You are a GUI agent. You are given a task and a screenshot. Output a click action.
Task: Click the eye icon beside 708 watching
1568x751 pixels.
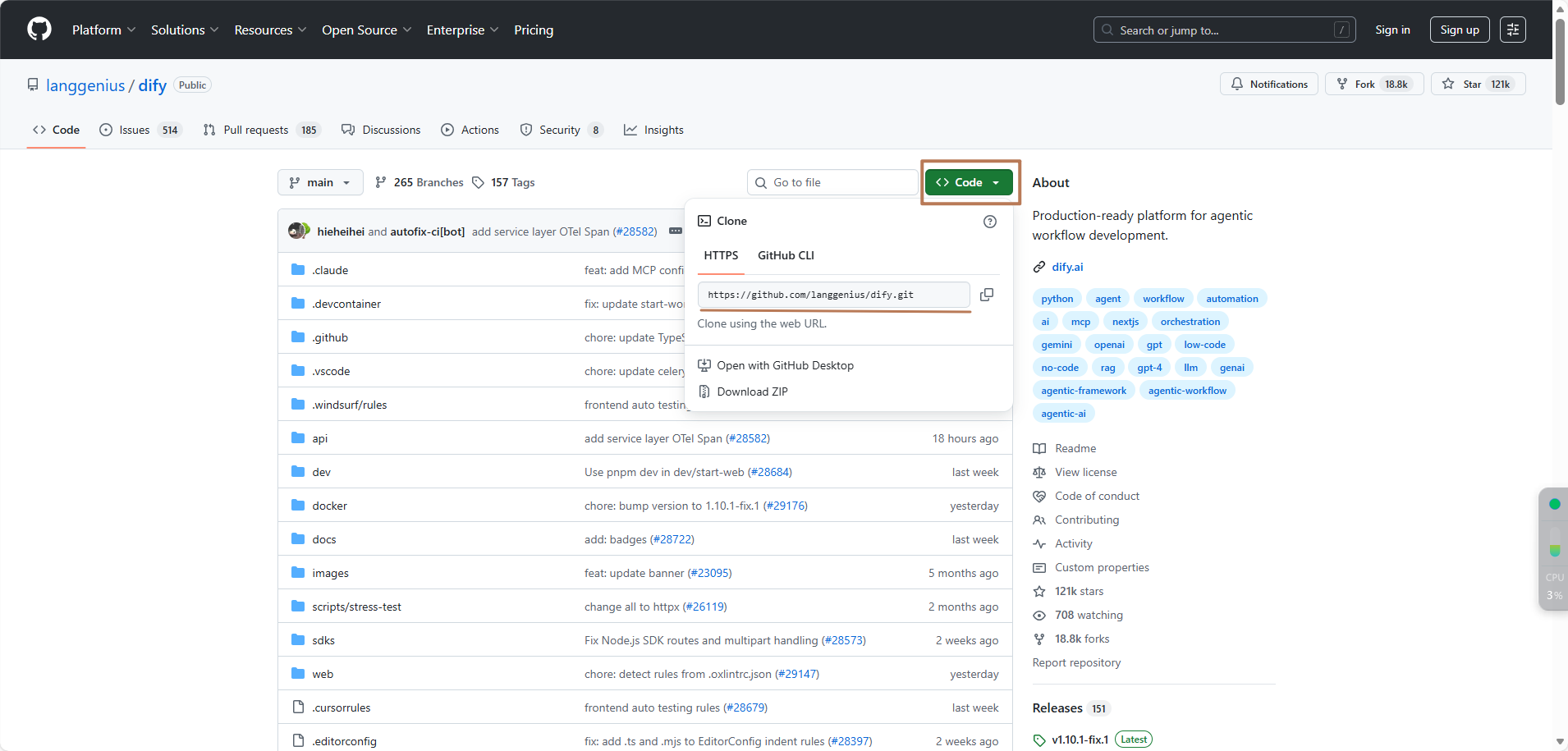click(x=1039, y=615)
